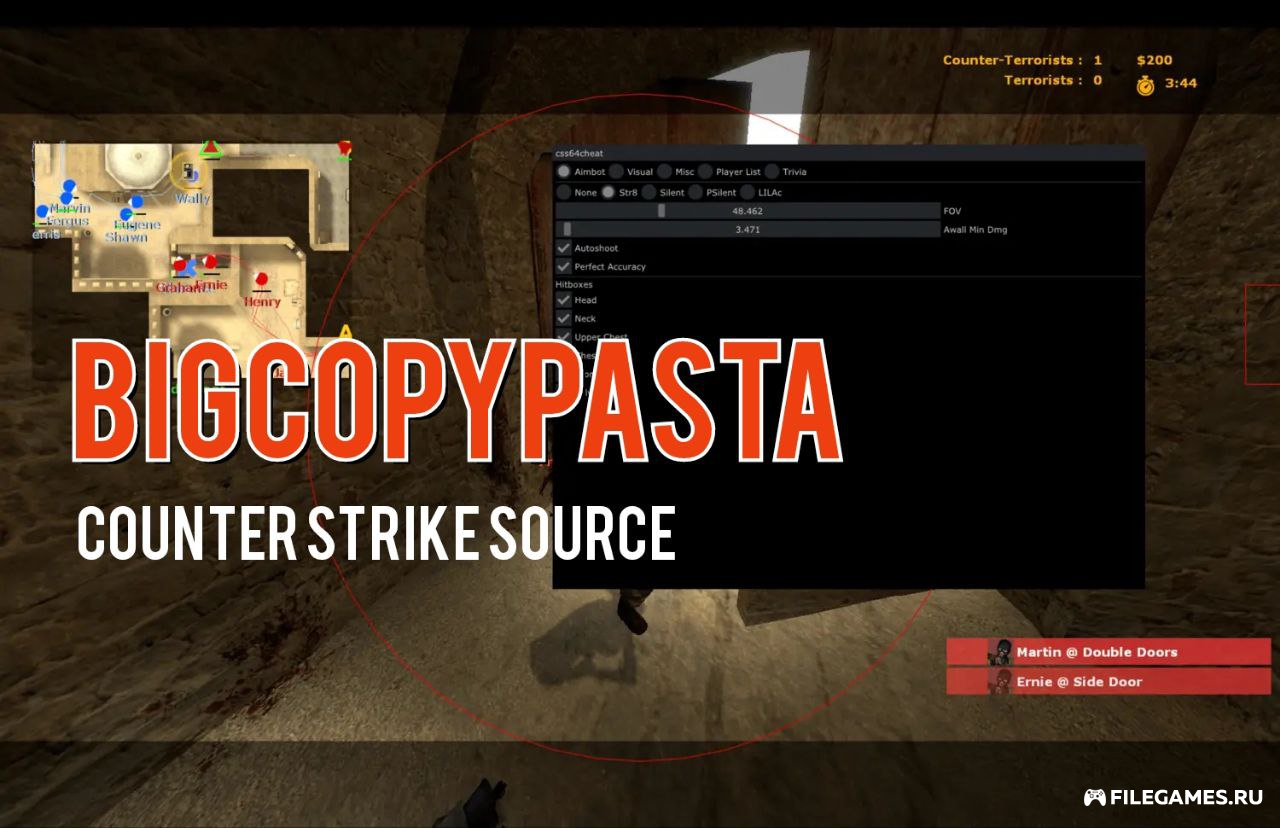Disable the Autoshoot checkbox

click(x=564, y=248)
